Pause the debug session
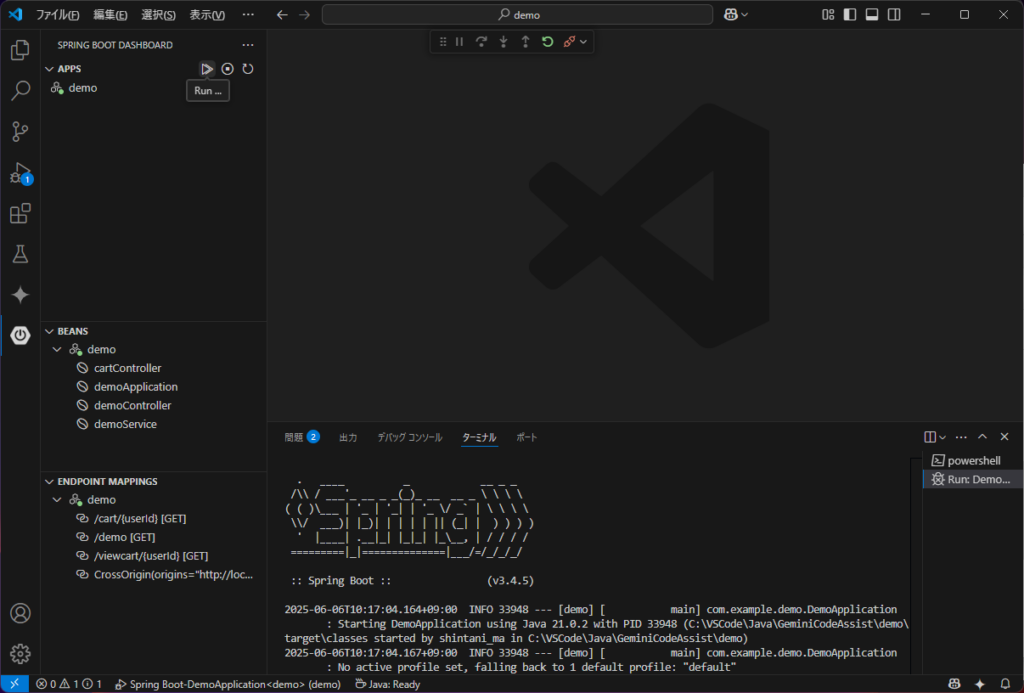Screen dimensions: 1024x693 pos(460,42)
